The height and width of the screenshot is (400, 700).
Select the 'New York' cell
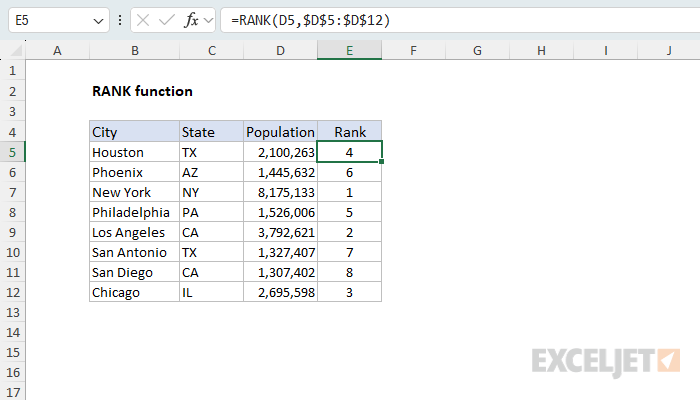pyautogui.click(x=134, y=192)
